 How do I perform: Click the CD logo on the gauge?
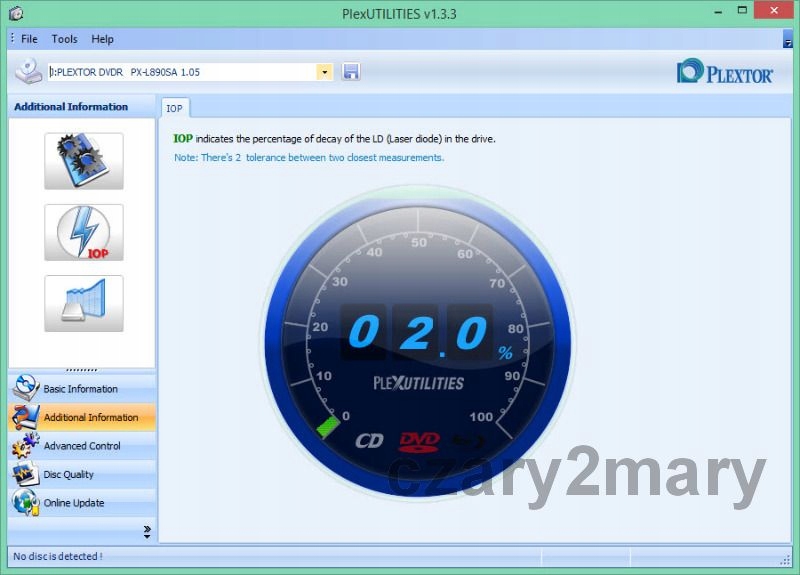coord(369,441)
